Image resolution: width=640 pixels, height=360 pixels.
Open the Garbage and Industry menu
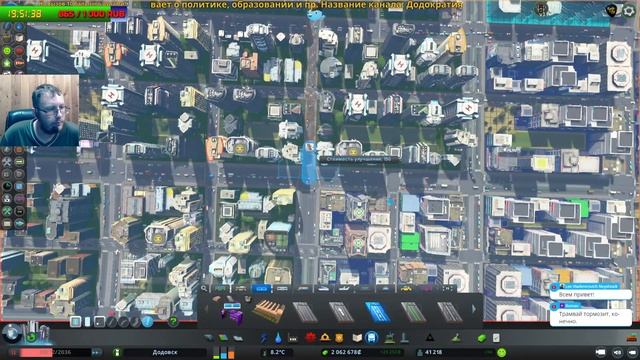coord(293,338)
